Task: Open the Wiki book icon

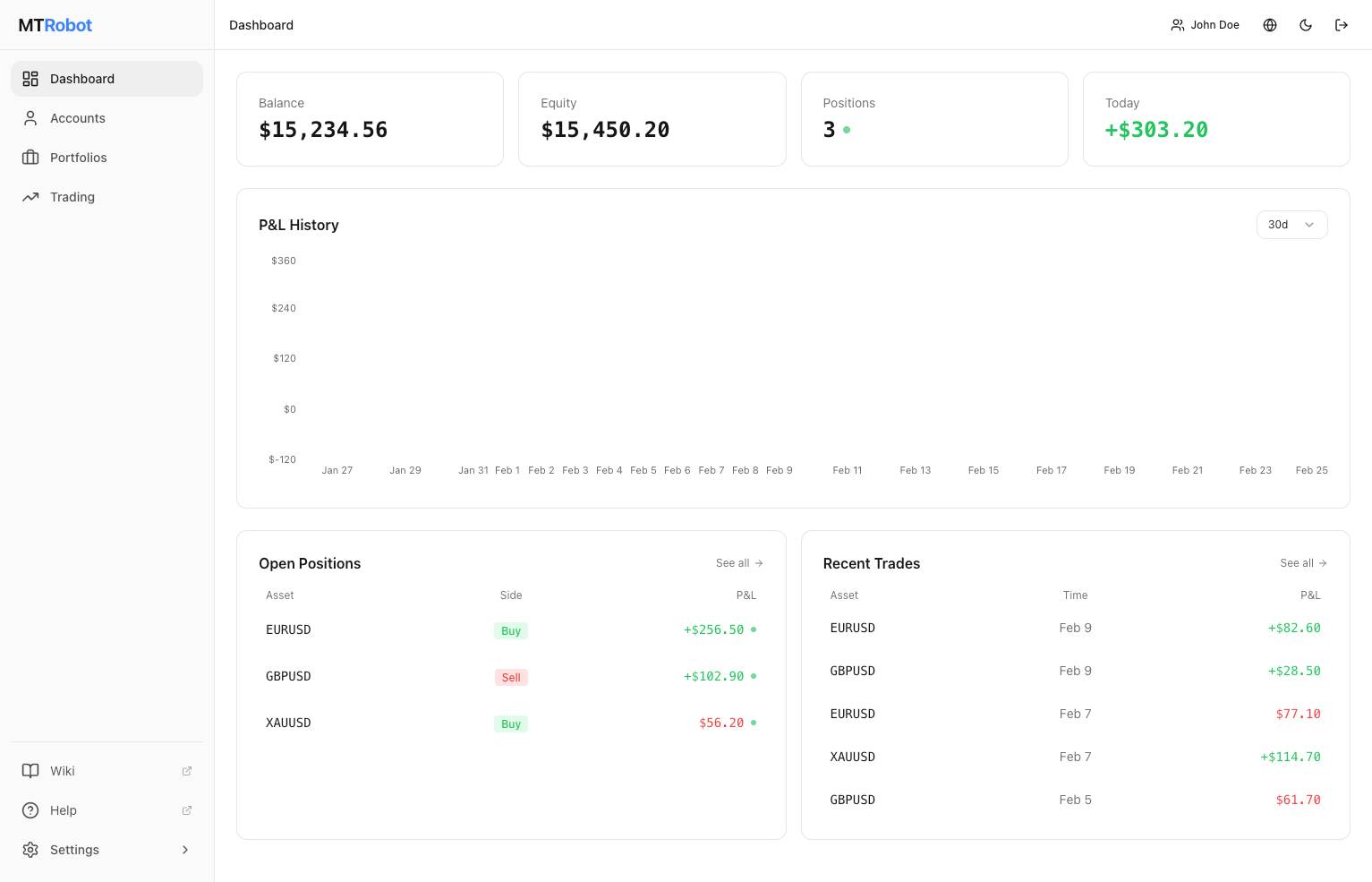Action: click(31, 771)
